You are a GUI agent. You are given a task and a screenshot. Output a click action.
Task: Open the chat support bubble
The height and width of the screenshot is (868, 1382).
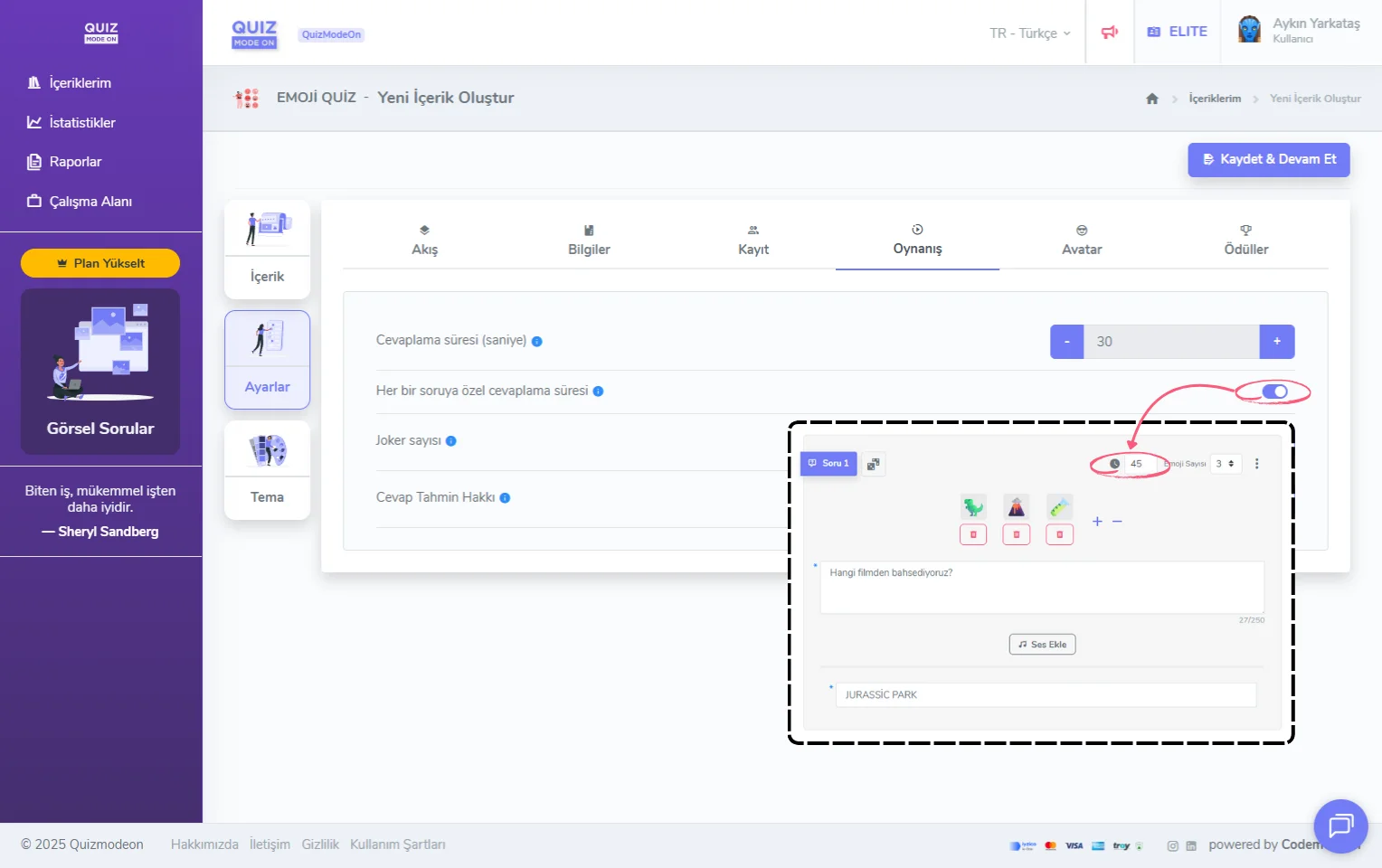[1339, 826]
